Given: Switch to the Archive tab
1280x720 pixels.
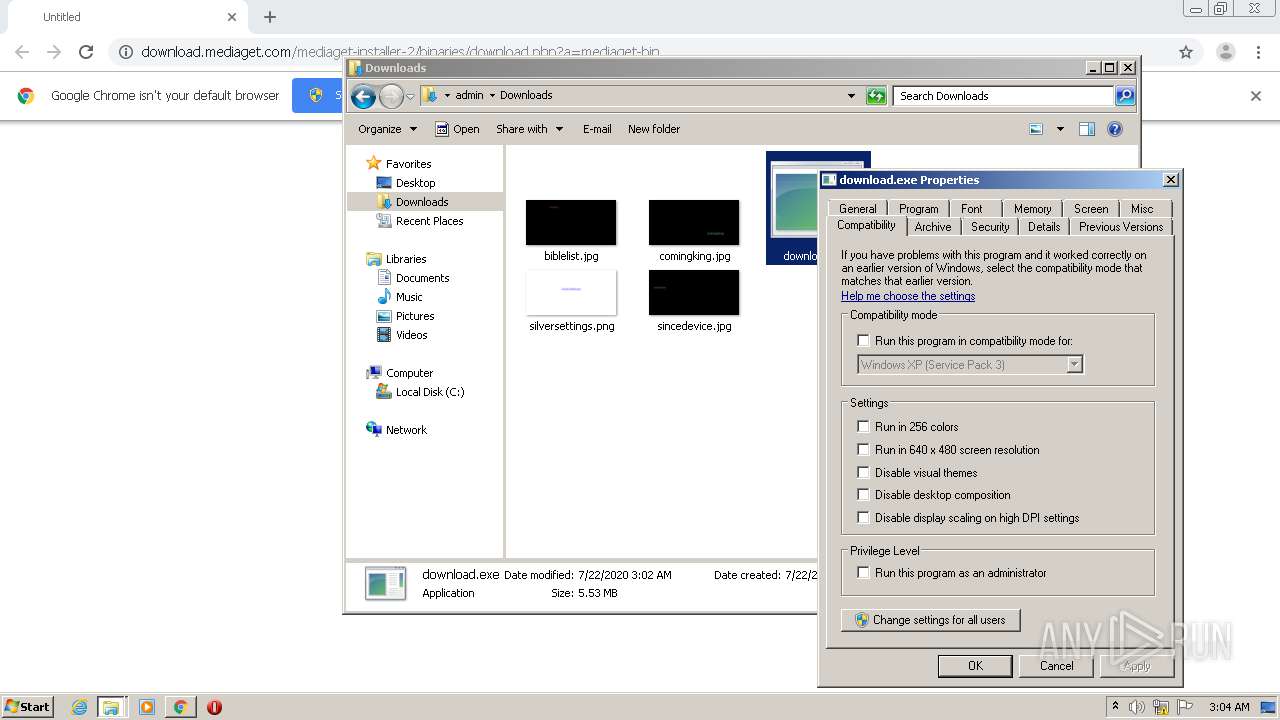Looking at the screenshot, I should tap(933, 227).
